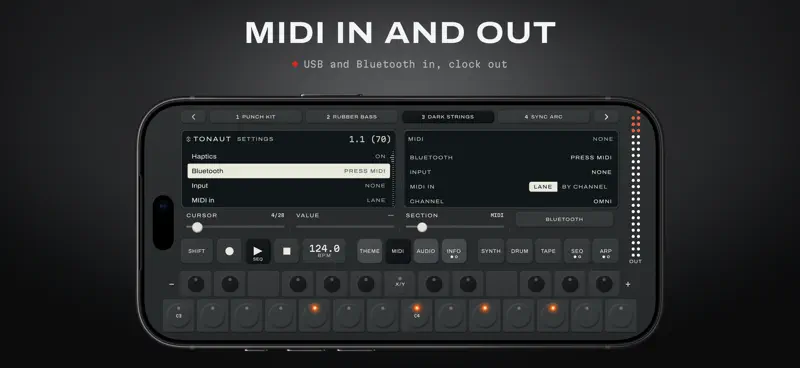Click the settings list scrollbar
800x368 pixels.
[392, 179]
